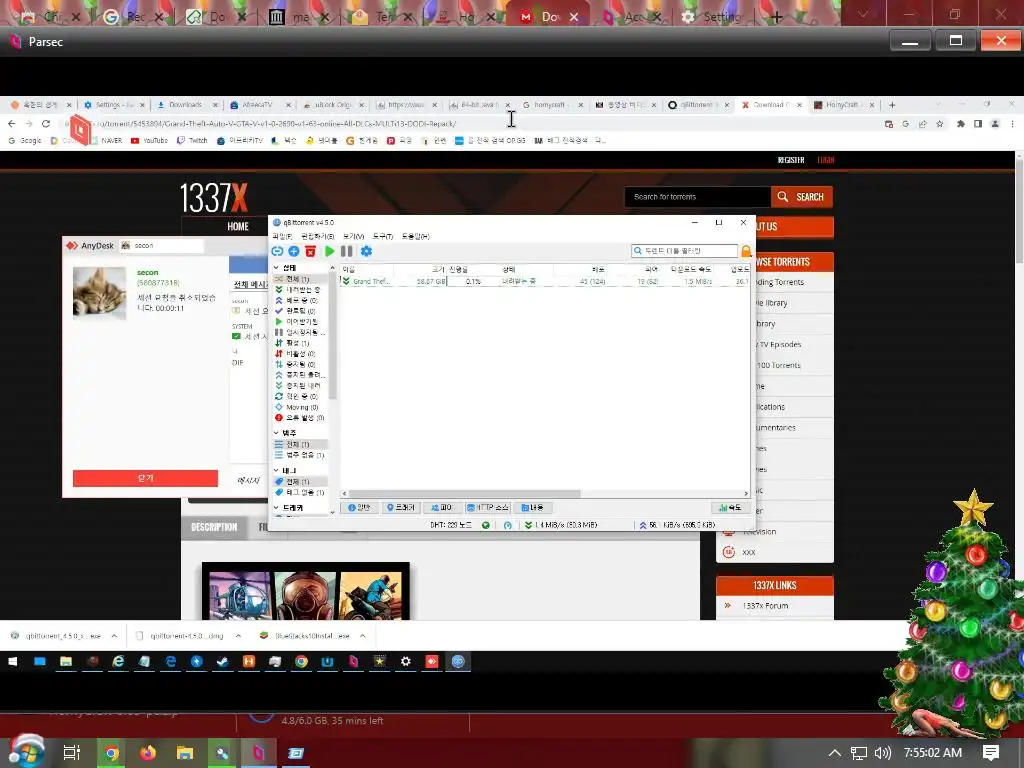This screenshot has width=1024, height=768.
Task: Open qBittorrent options via blue gear icon
Action: 366,251
